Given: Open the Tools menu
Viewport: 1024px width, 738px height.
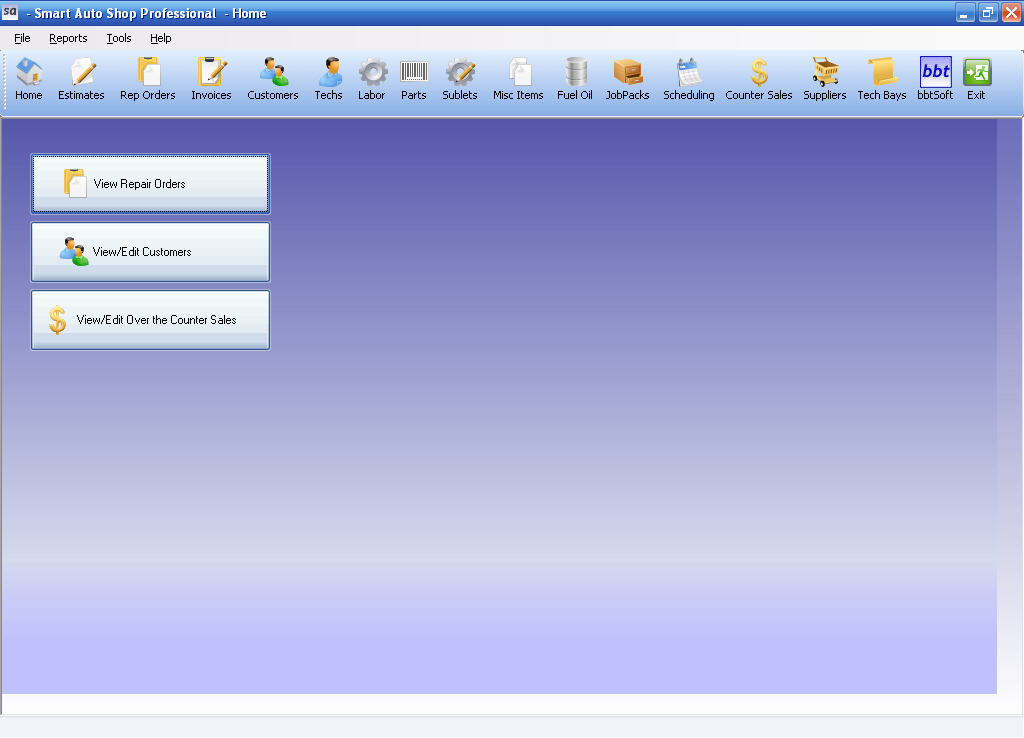Looking at the screenshot, I should click(x=118, y=38).
